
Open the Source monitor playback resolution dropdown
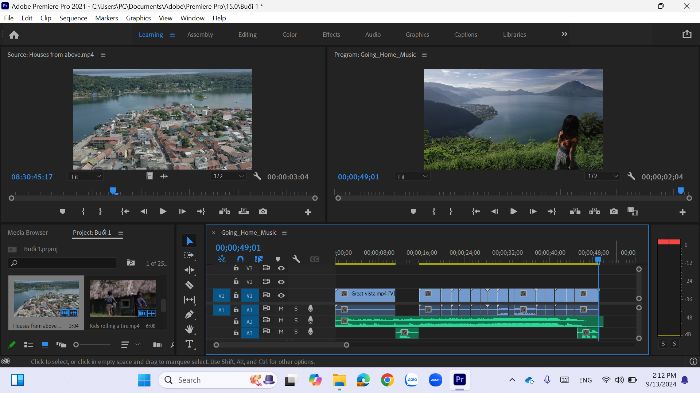coord(228,176)
